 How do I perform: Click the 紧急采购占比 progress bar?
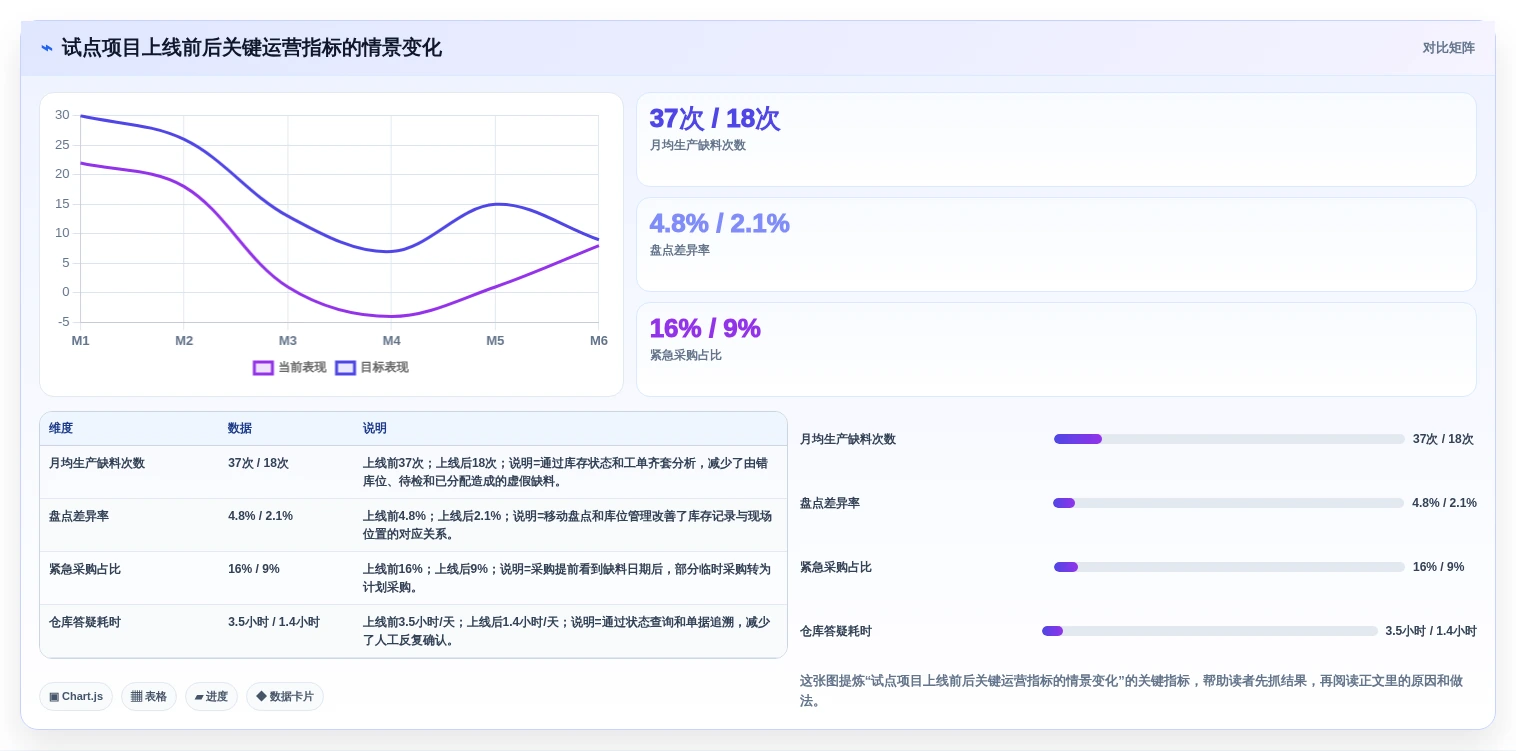click(x=1229, y=567)
